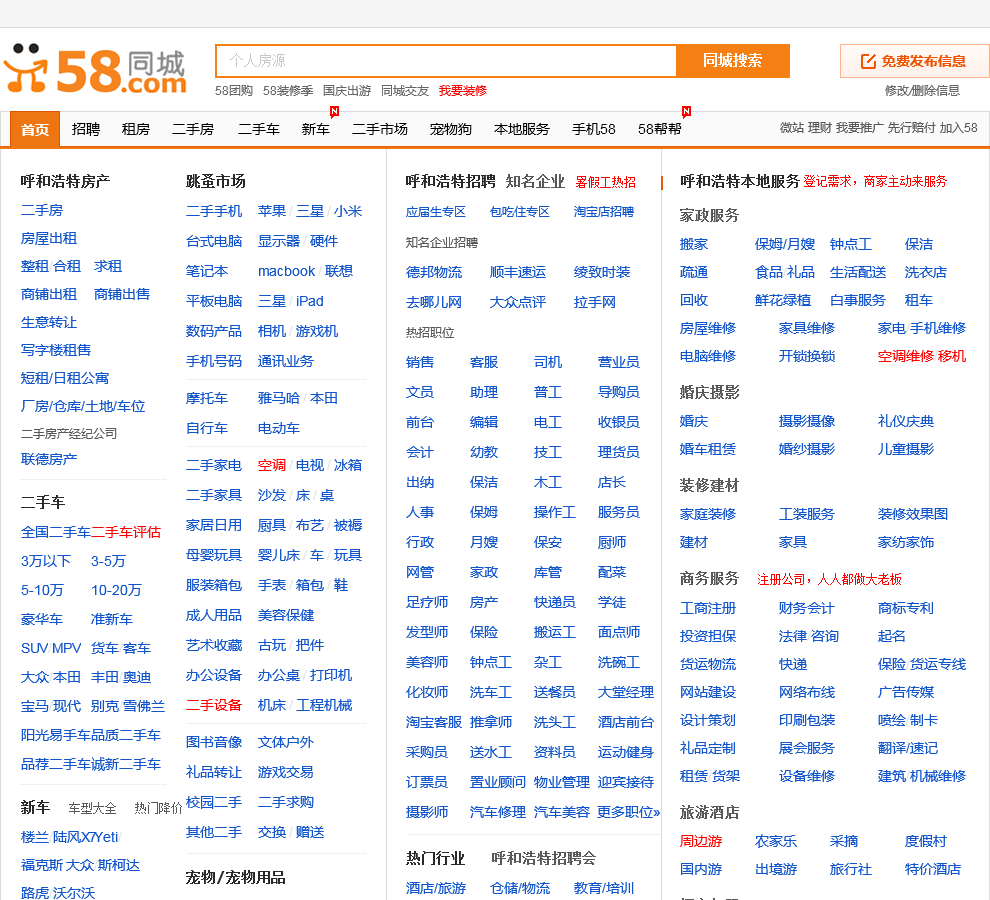Open the red 我要装修 link

(x=463, y=90)
